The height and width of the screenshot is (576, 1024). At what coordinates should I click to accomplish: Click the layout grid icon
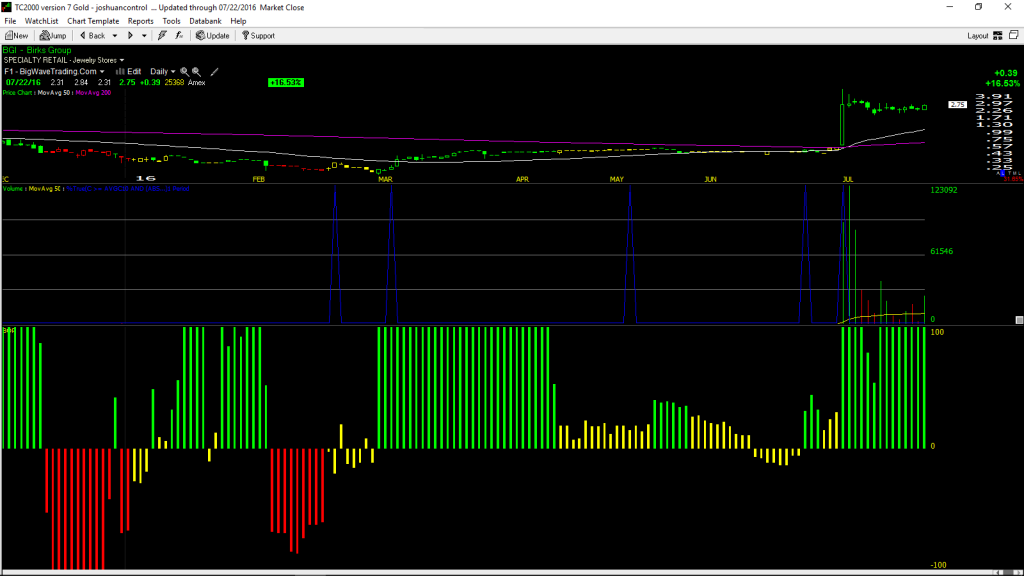point(998,36)
